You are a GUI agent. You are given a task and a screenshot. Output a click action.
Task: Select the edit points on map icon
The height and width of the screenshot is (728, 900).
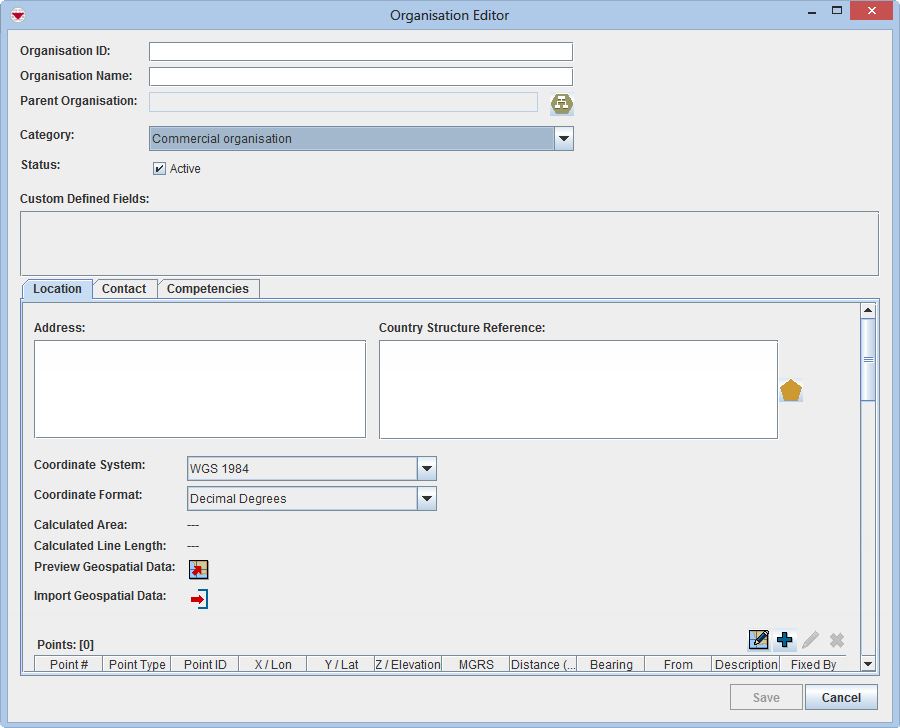point(759,639)
